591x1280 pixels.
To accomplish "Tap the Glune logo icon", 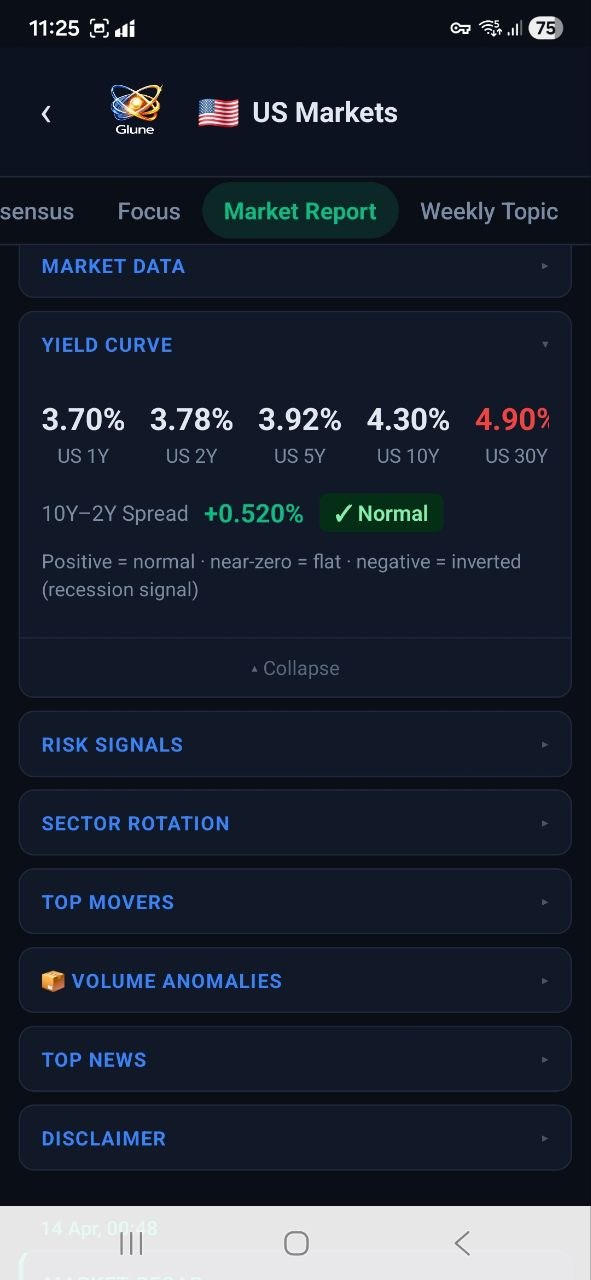I will (134, 106).
